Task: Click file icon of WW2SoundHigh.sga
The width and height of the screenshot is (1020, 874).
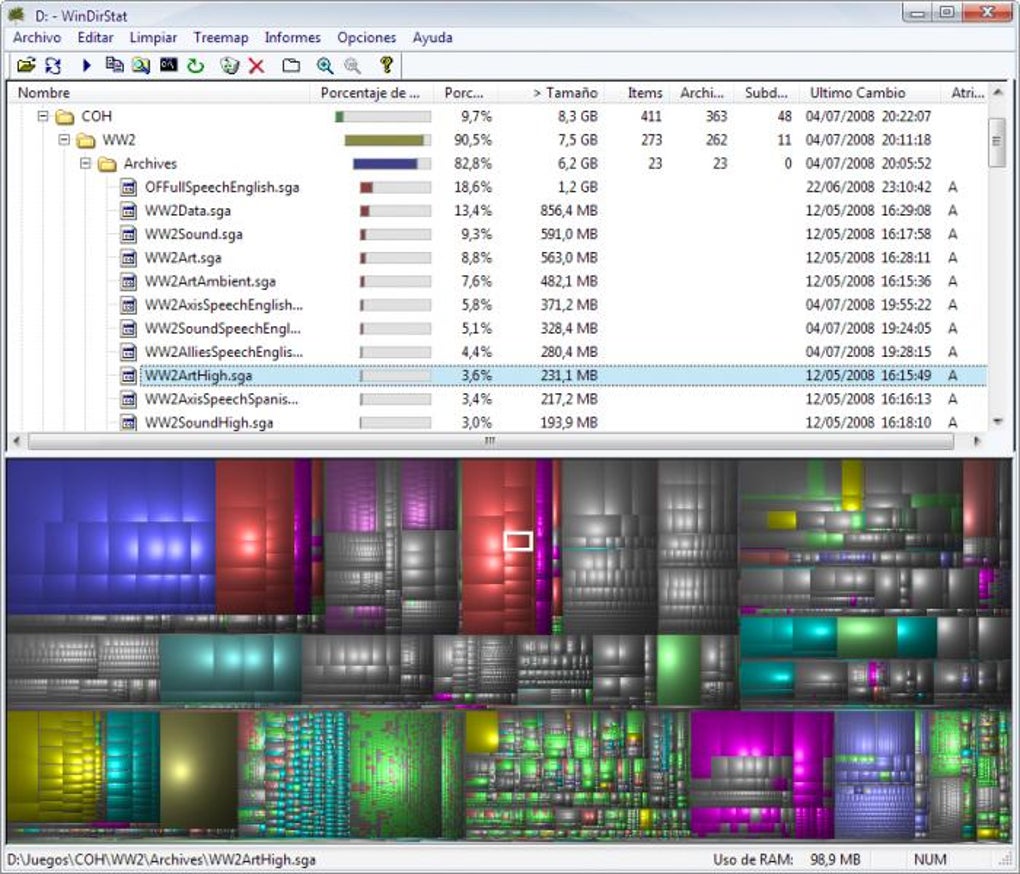Action: point(129,422)
